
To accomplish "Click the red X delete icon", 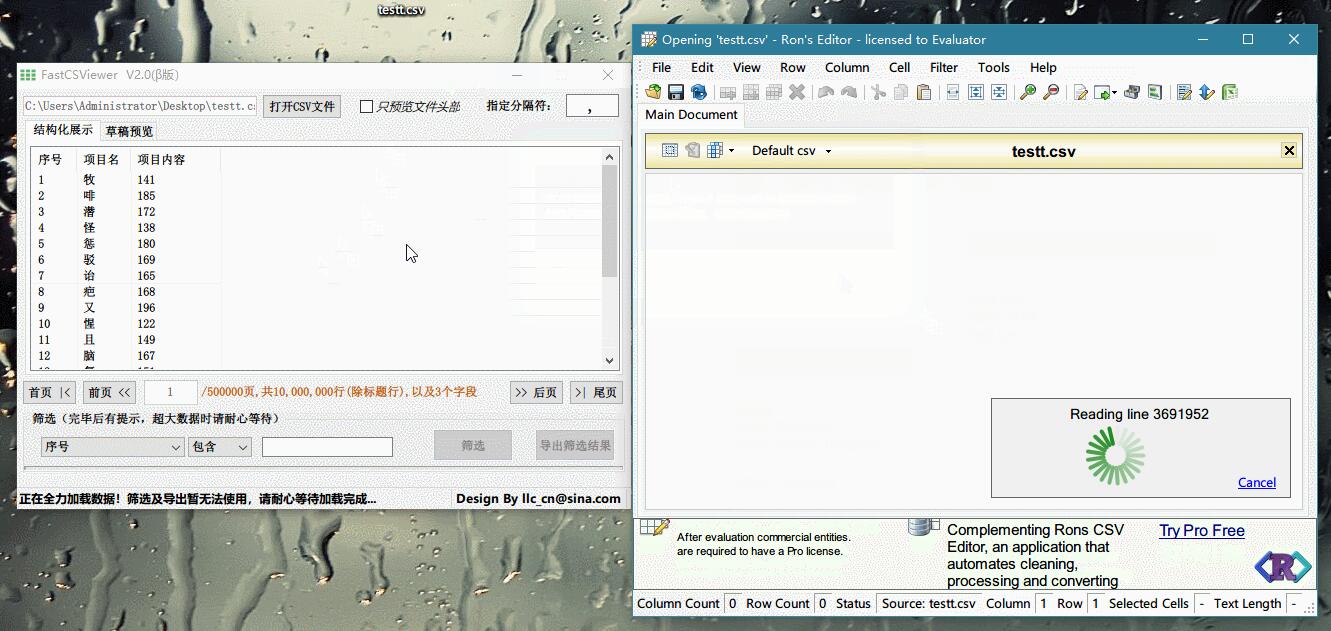I will pos(797,92).
